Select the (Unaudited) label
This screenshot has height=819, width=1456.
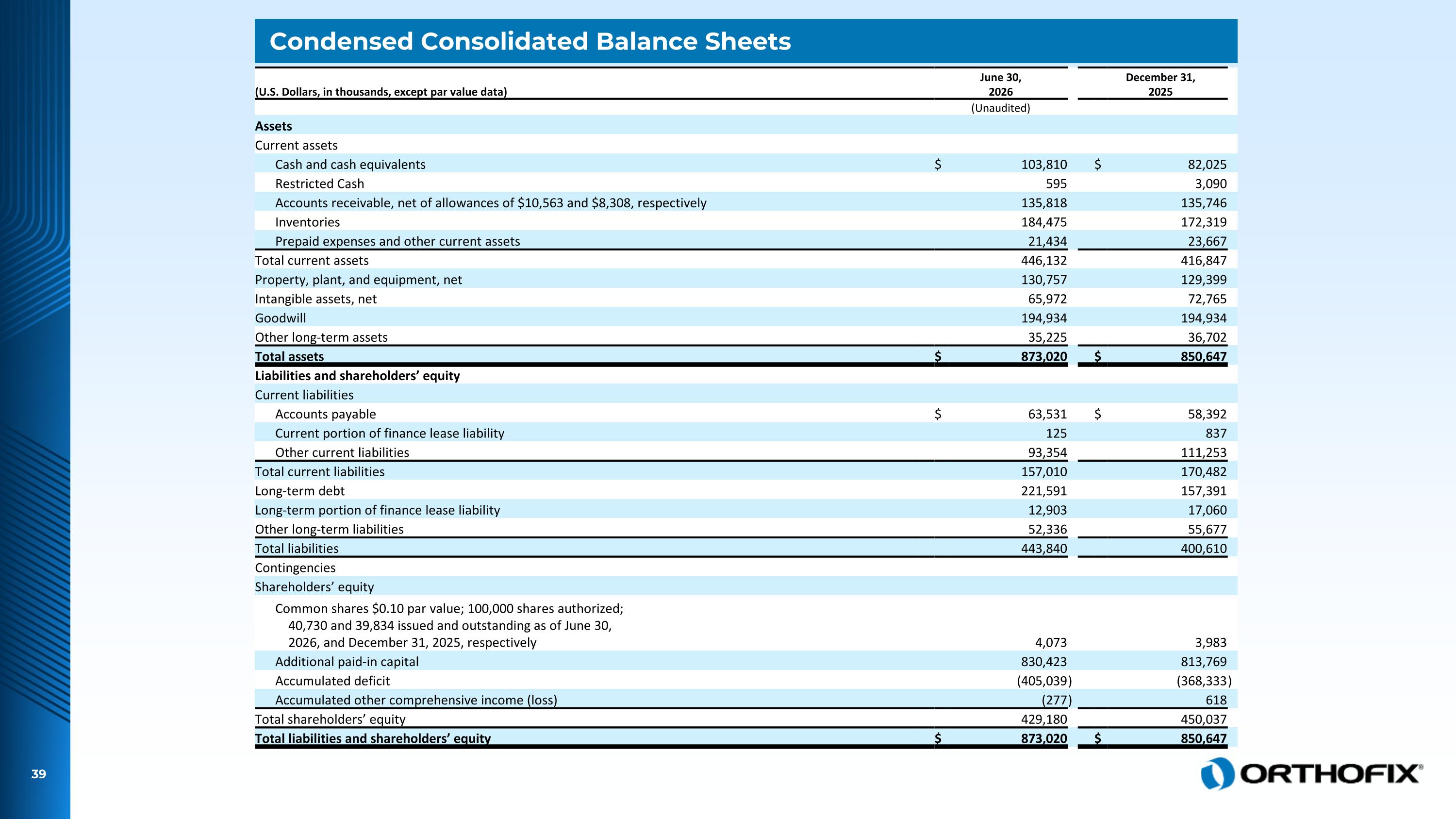[1000, 108]
